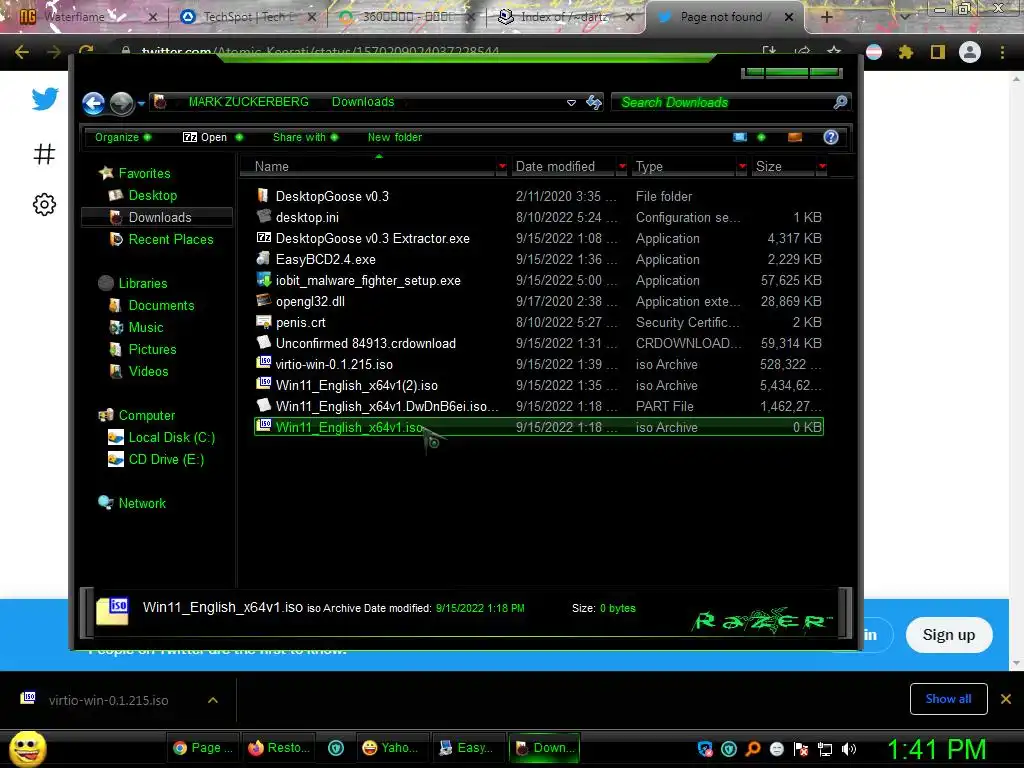This screenshot has height=768, width=1024.
Task: Select Win11_English_x64v1(2).iso file
Action: (357, 385)
